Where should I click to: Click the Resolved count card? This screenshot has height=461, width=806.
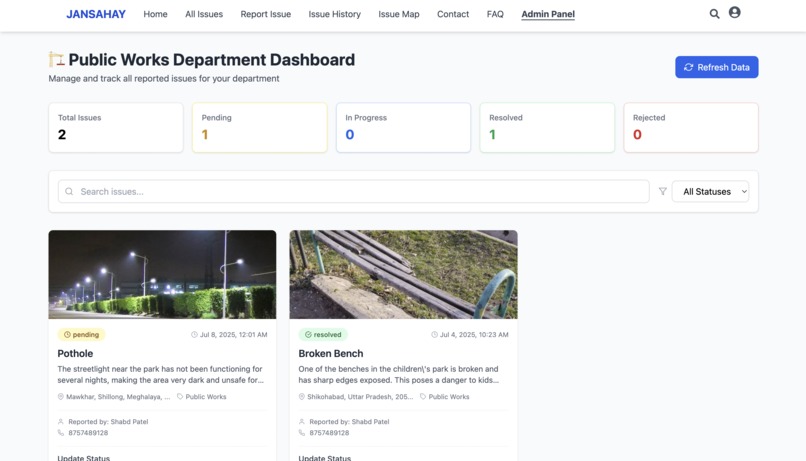(x=547, y=127)
